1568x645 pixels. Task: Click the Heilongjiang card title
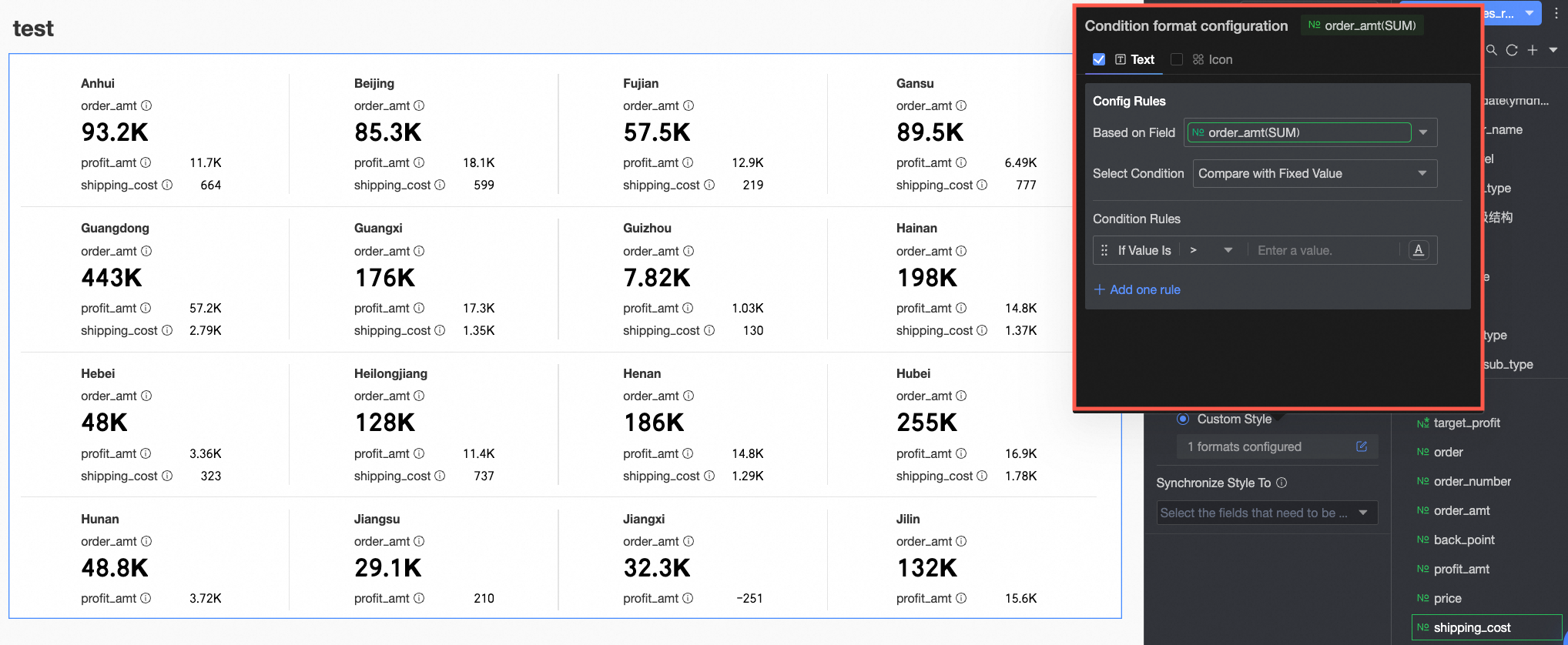390,373
